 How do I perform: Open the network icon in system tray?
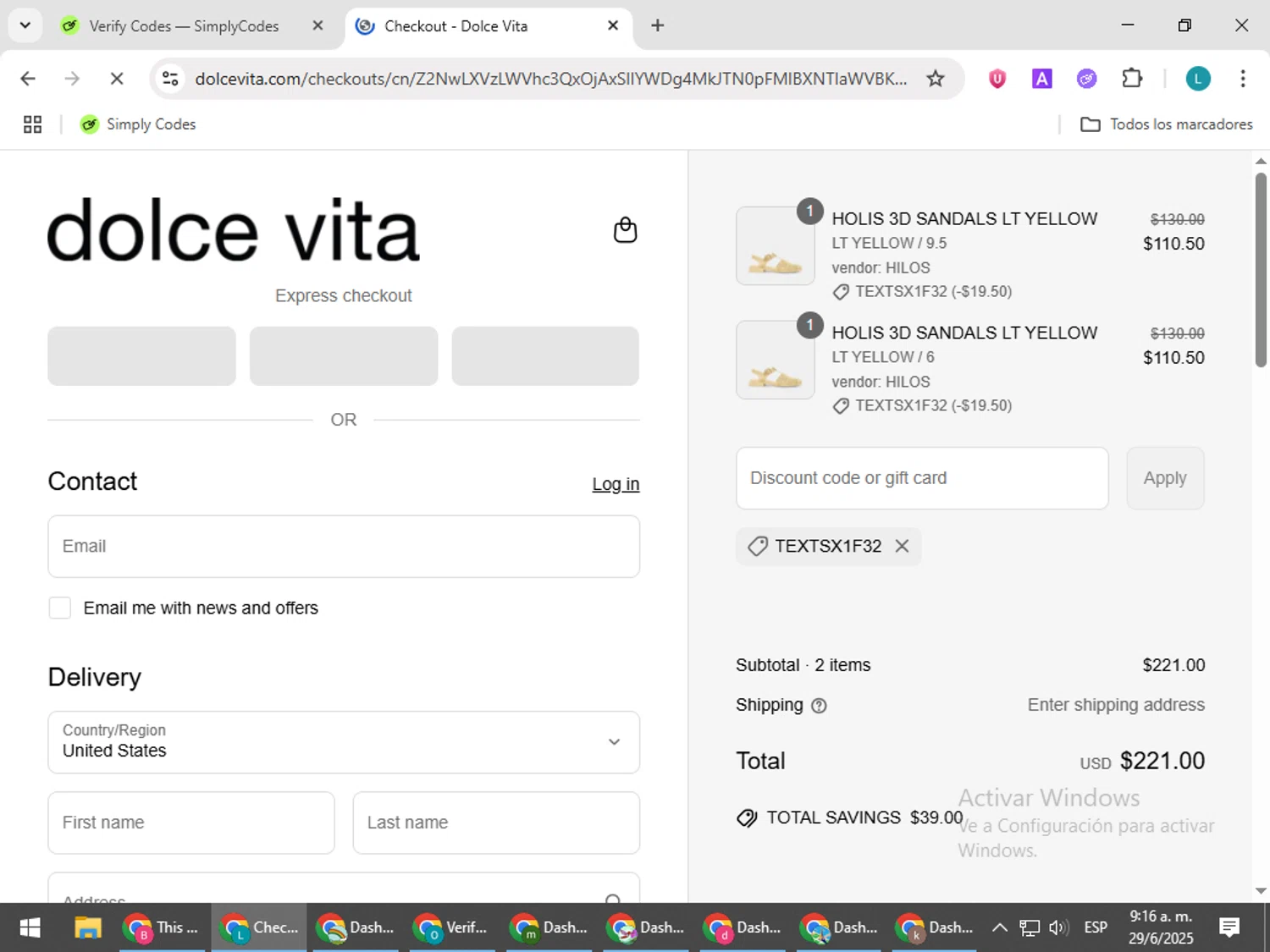click(1029, 928)
